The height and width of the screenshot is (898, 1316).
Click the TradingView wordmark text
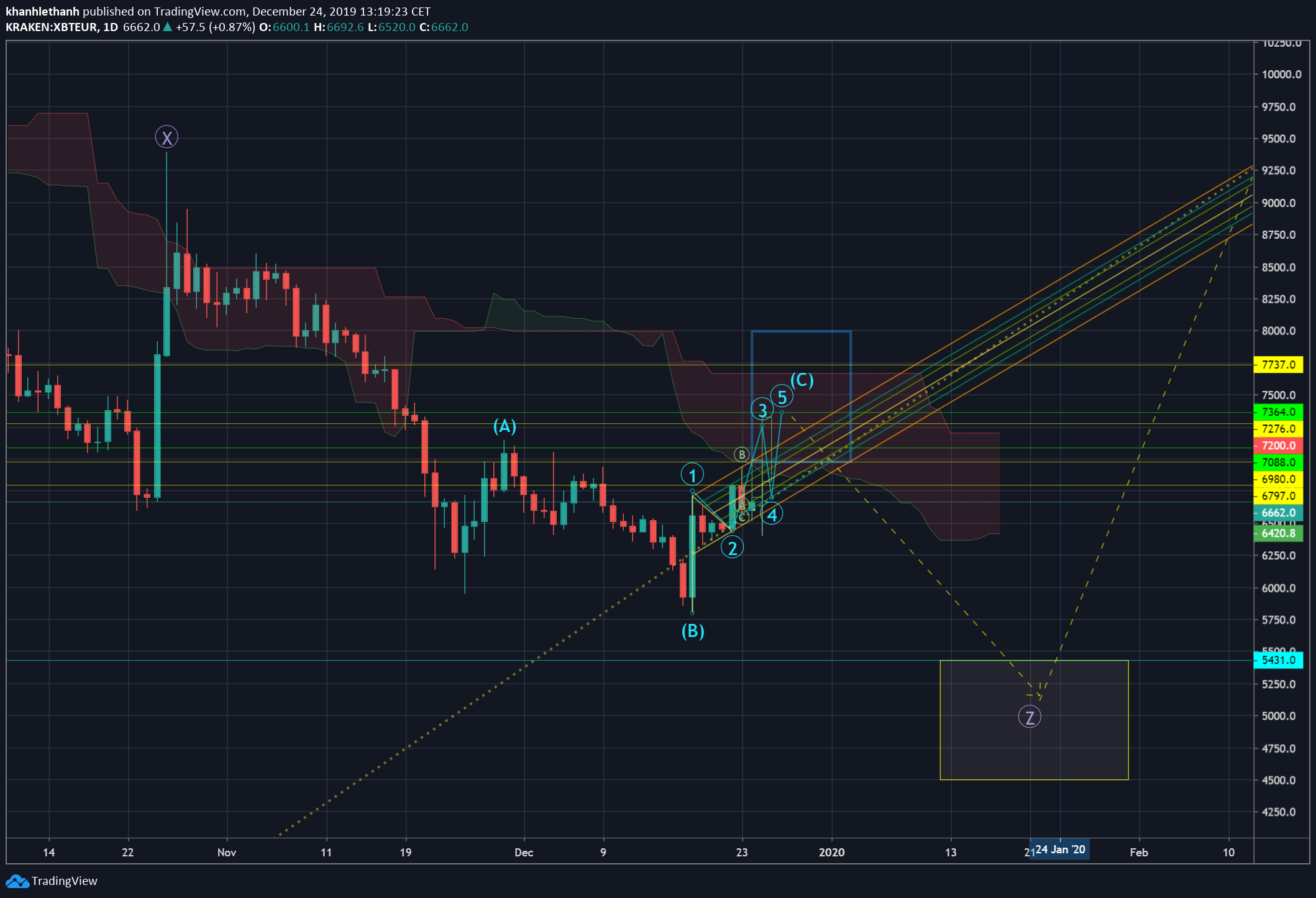(65, 881)
